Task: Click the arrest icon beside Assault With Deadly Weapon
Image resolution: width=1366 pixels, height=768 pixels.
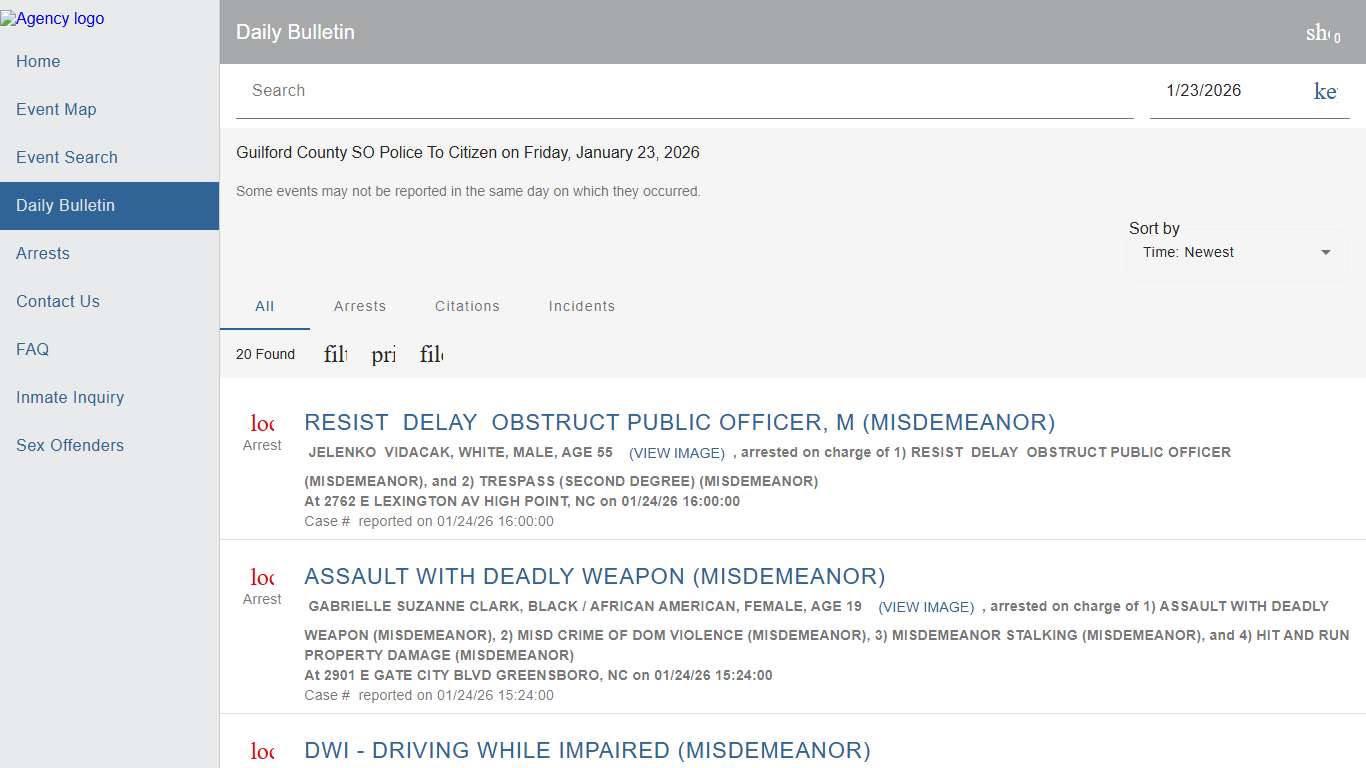Action: point(262,577)
